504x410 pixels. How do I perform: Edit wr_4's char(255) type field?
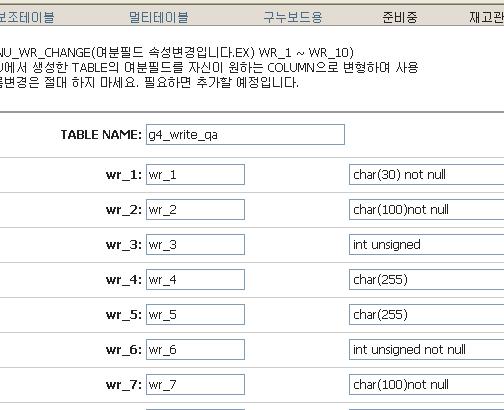[427, 279]
